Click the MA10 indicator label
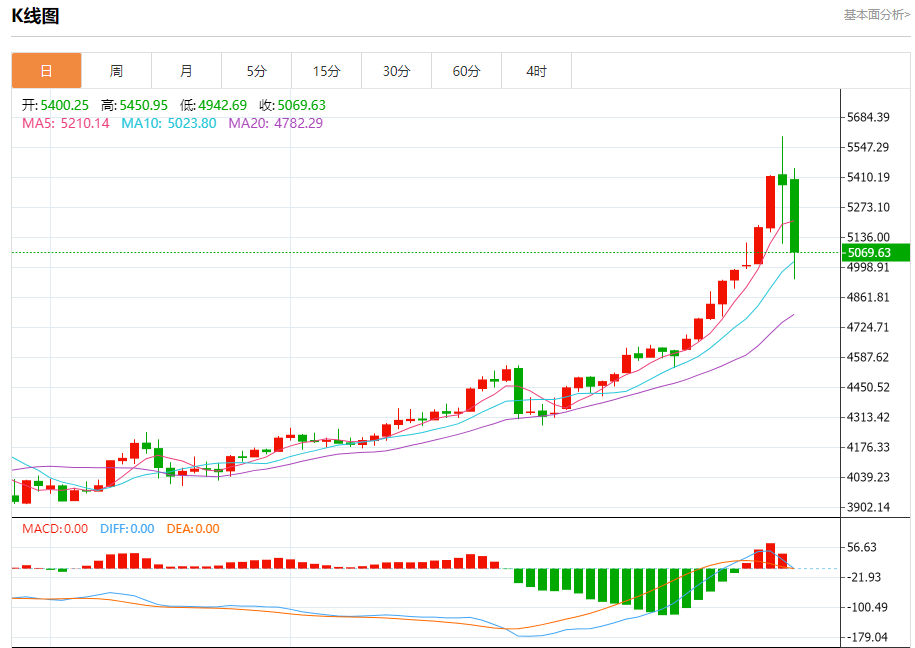The image size is (915, 648). tap(168, 123)
